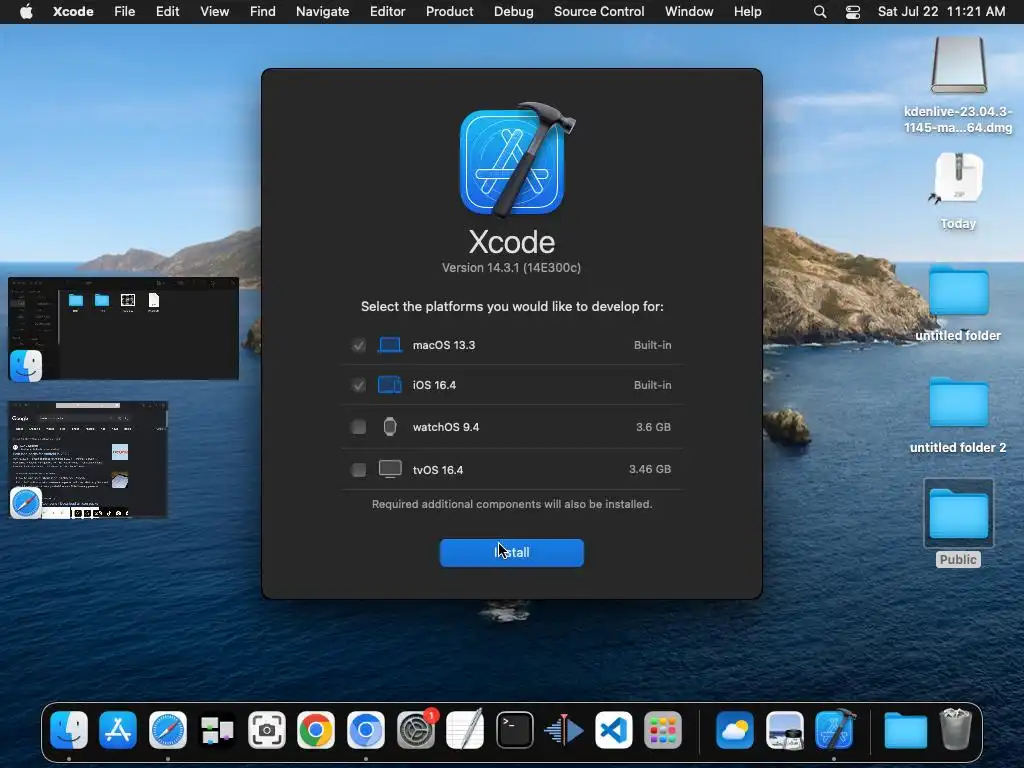Open TextEdit from the Dock
The image size is (1024, 768).
point(465,729)
